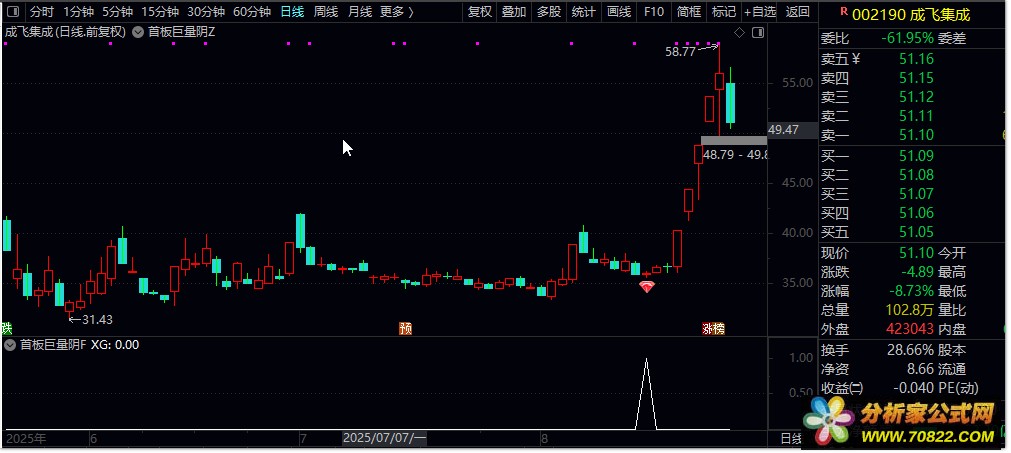Click the red R margin-trading icon

843,12
